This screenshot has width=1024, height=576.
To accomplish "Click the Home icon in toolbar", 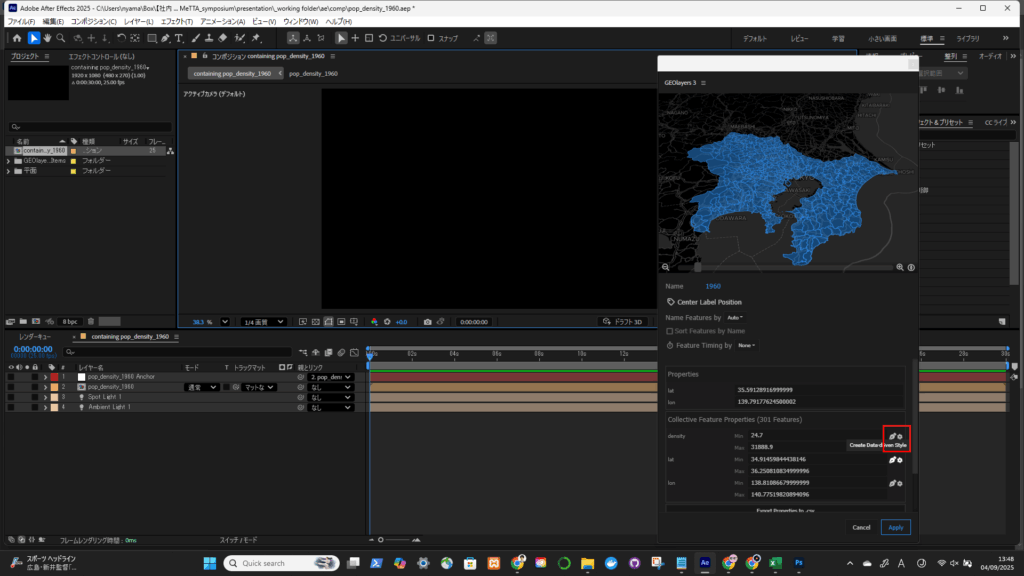I will (16, 38).
